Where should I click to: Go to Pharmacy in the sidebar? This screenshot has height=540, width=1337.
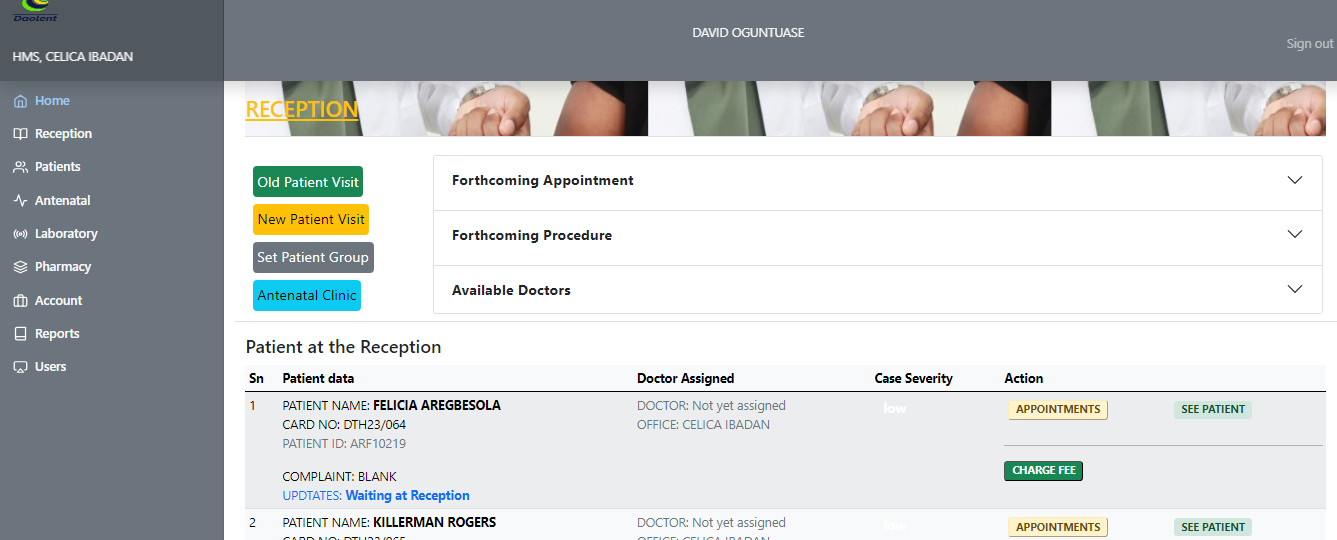[x=63, y=267]
